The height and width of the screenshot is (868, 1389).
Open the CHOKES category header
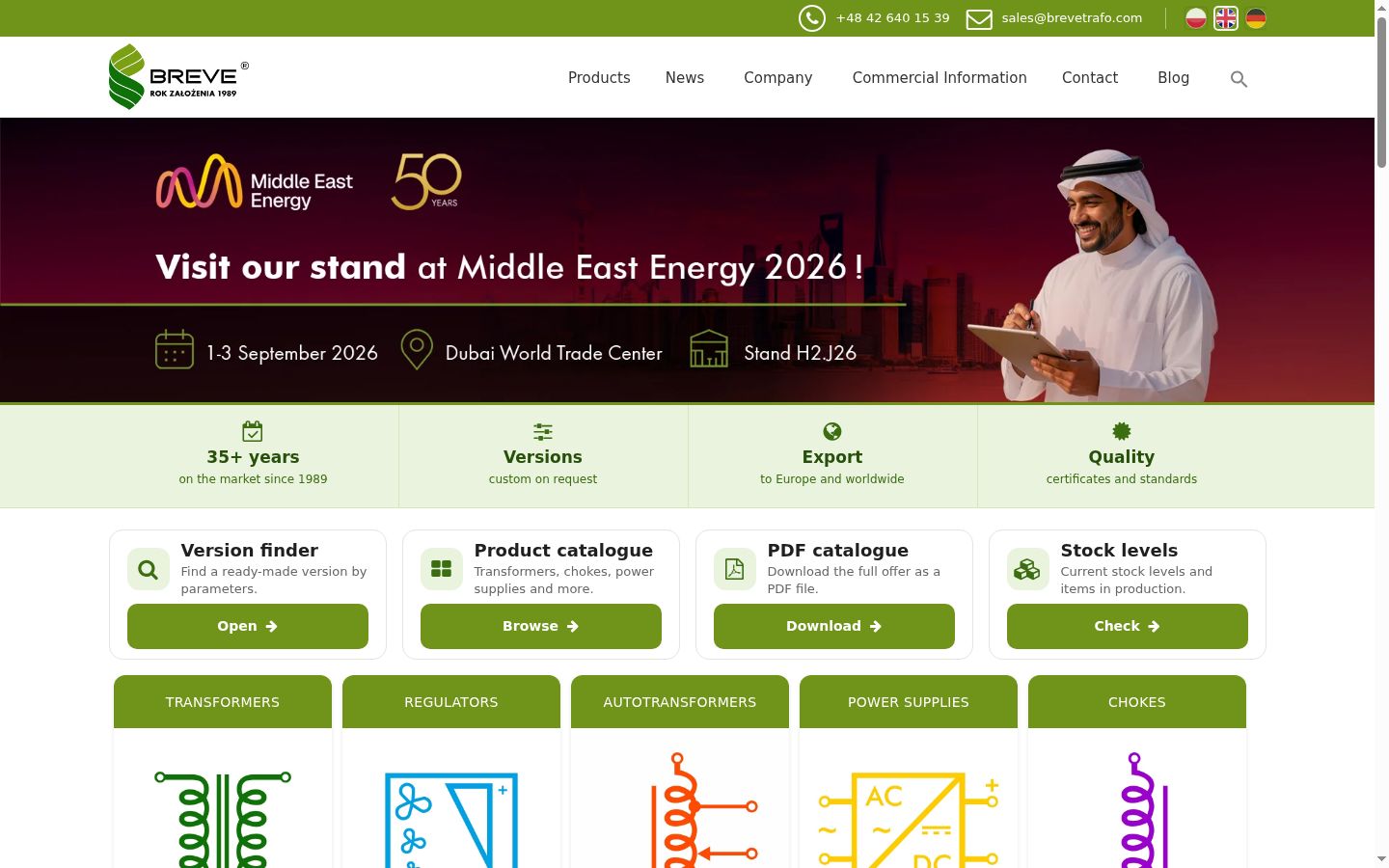click(x=1137, y=702)
